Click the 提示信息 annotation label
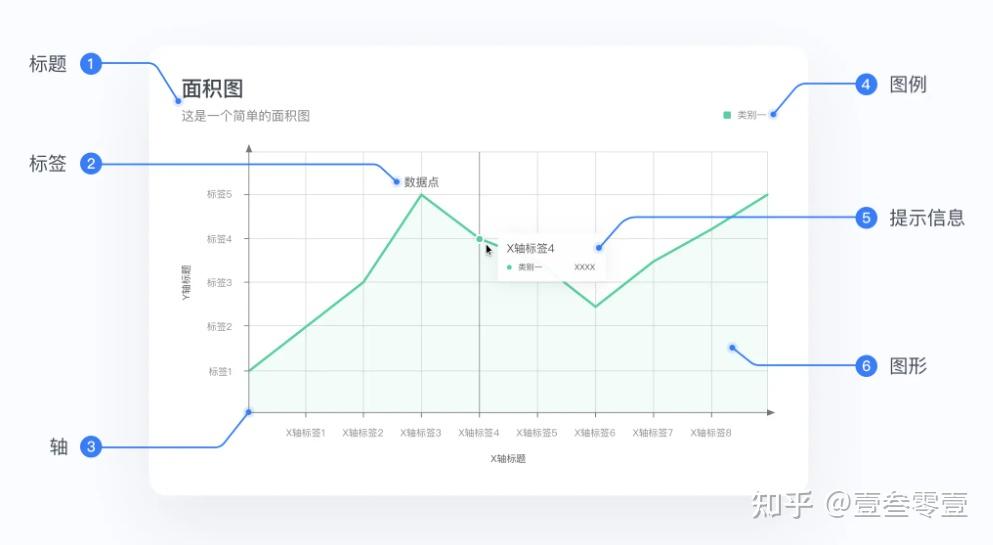Image resolution: width=993 pixels, height=545 pixels. coord(927,218)
